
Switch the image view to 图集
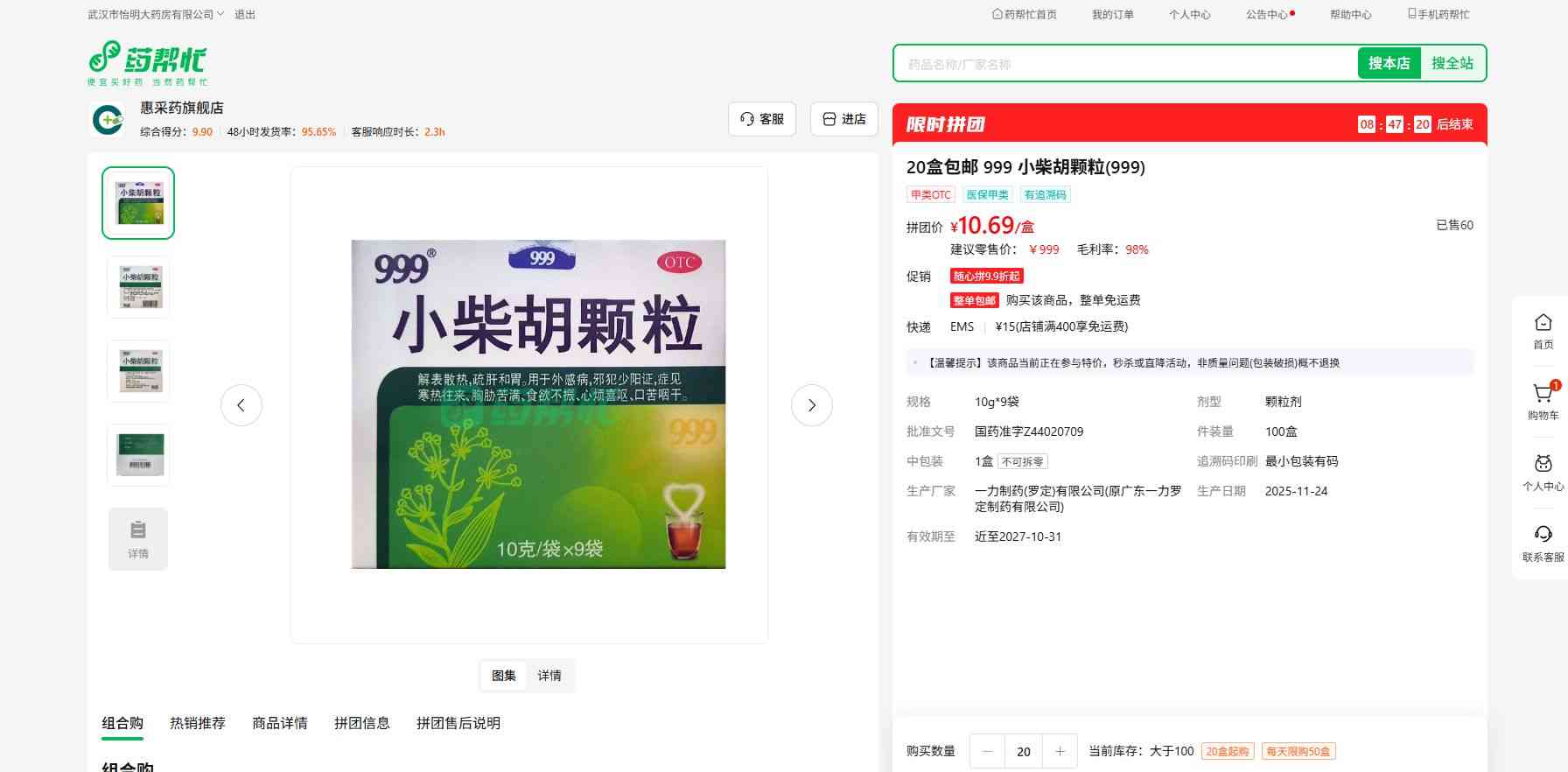tap(503, 676)
